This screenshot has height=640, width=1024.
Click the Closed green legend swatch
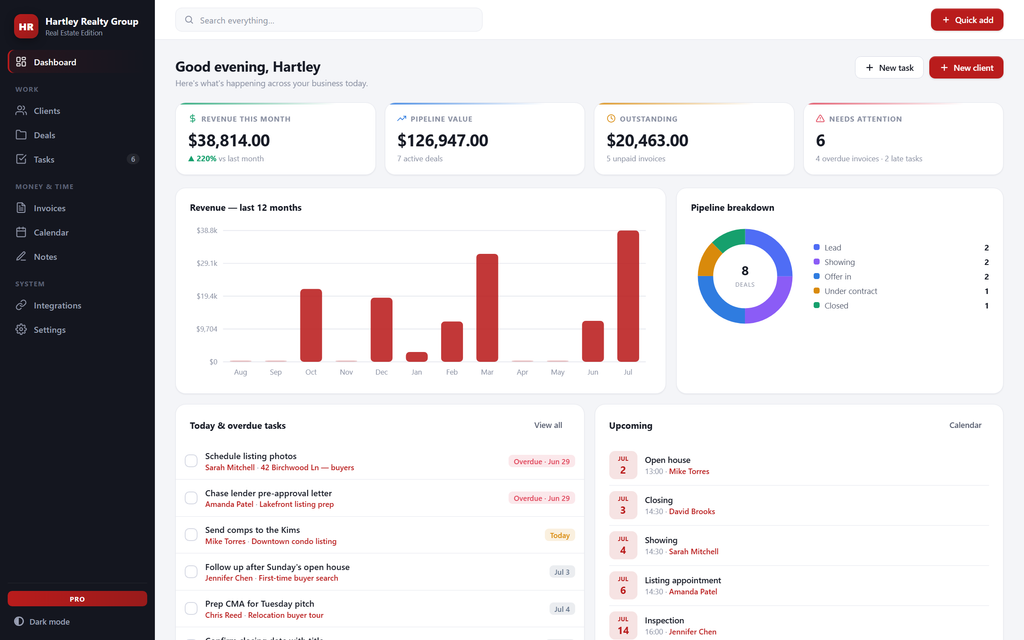pos(816,305)
